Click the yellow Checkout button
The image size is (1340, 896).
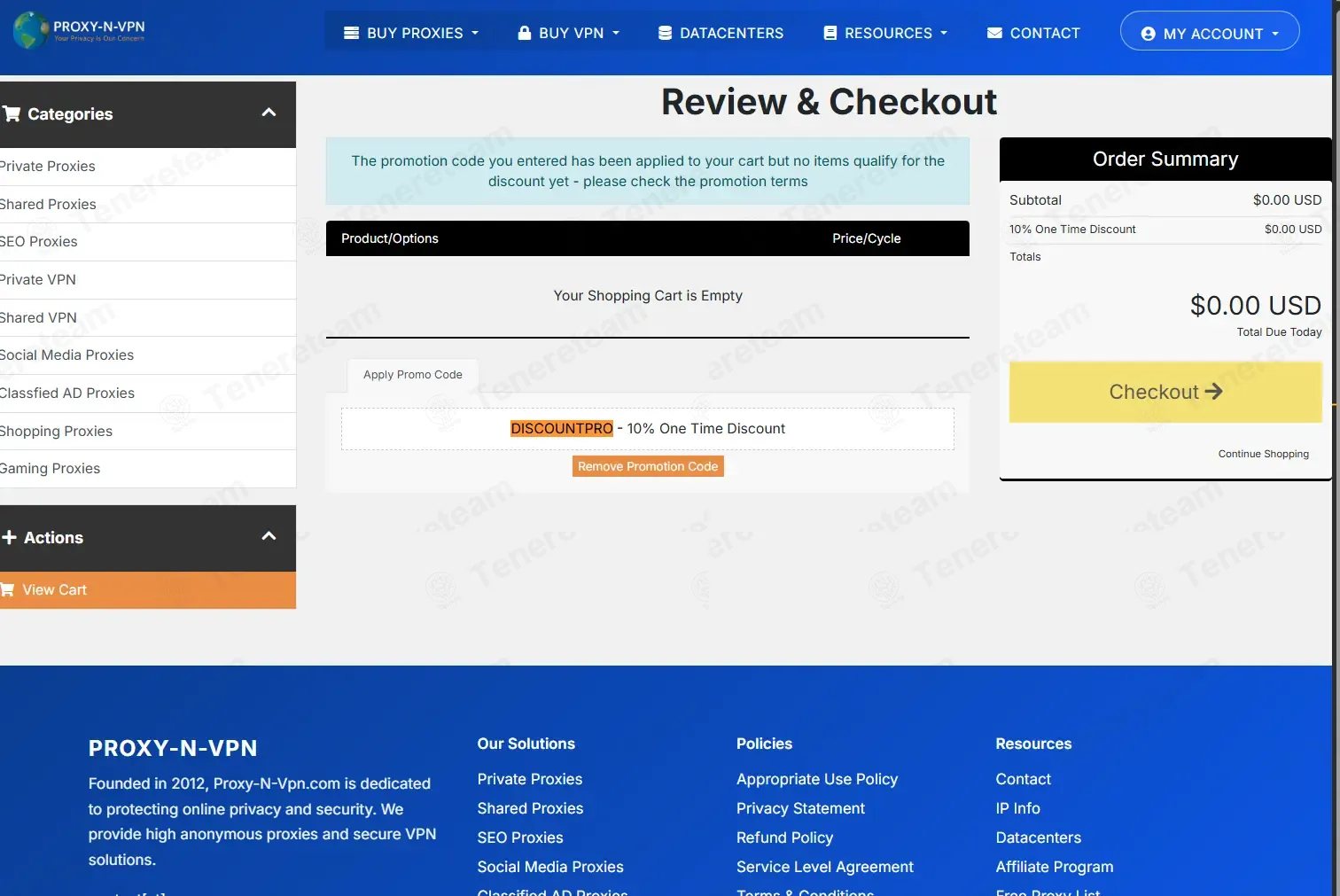tap(1165, 392)
